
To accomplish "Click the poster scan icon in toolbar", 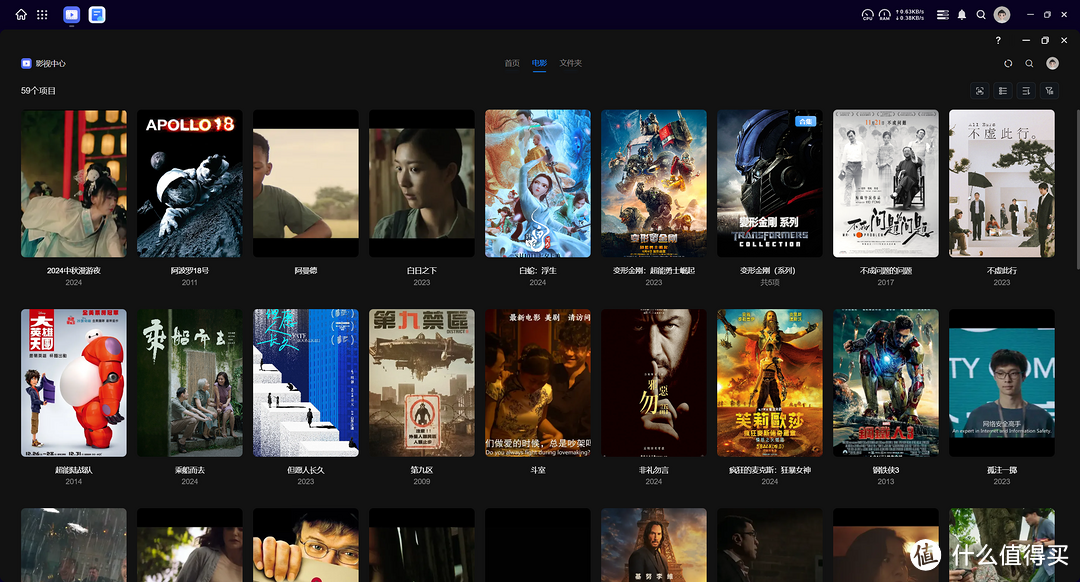I will [980, 91].
